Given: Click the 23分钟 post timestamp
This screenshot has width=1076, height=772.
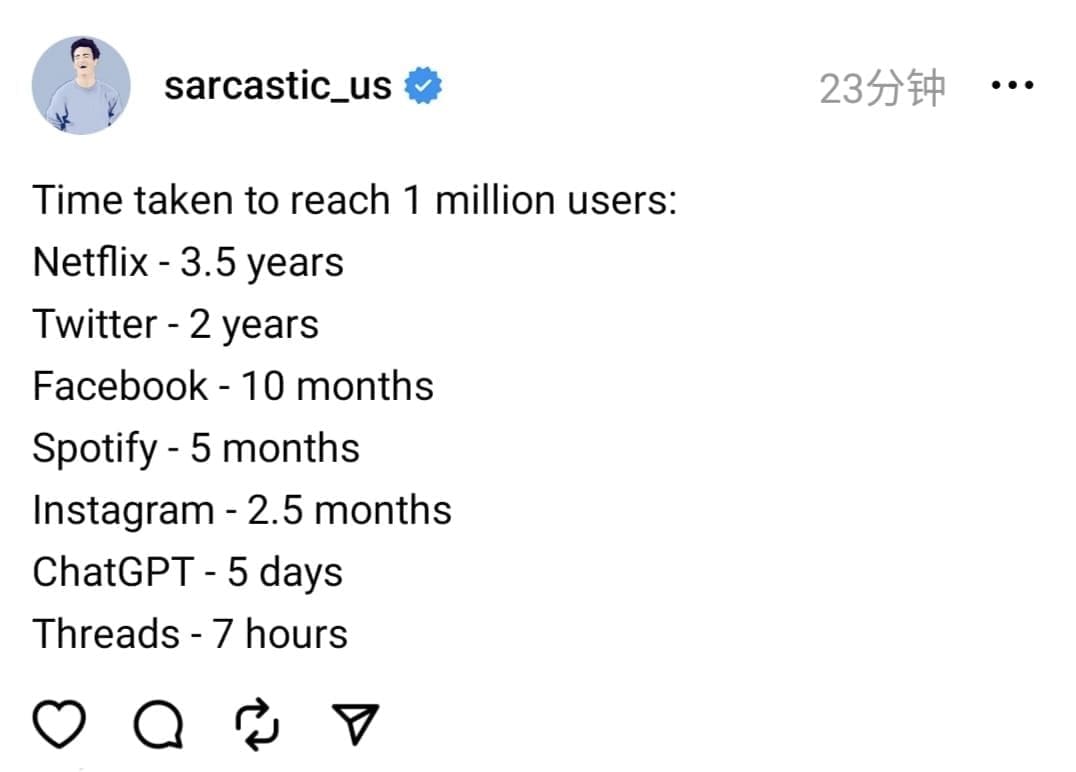Looking at the screenshot, I should [882, 89].
